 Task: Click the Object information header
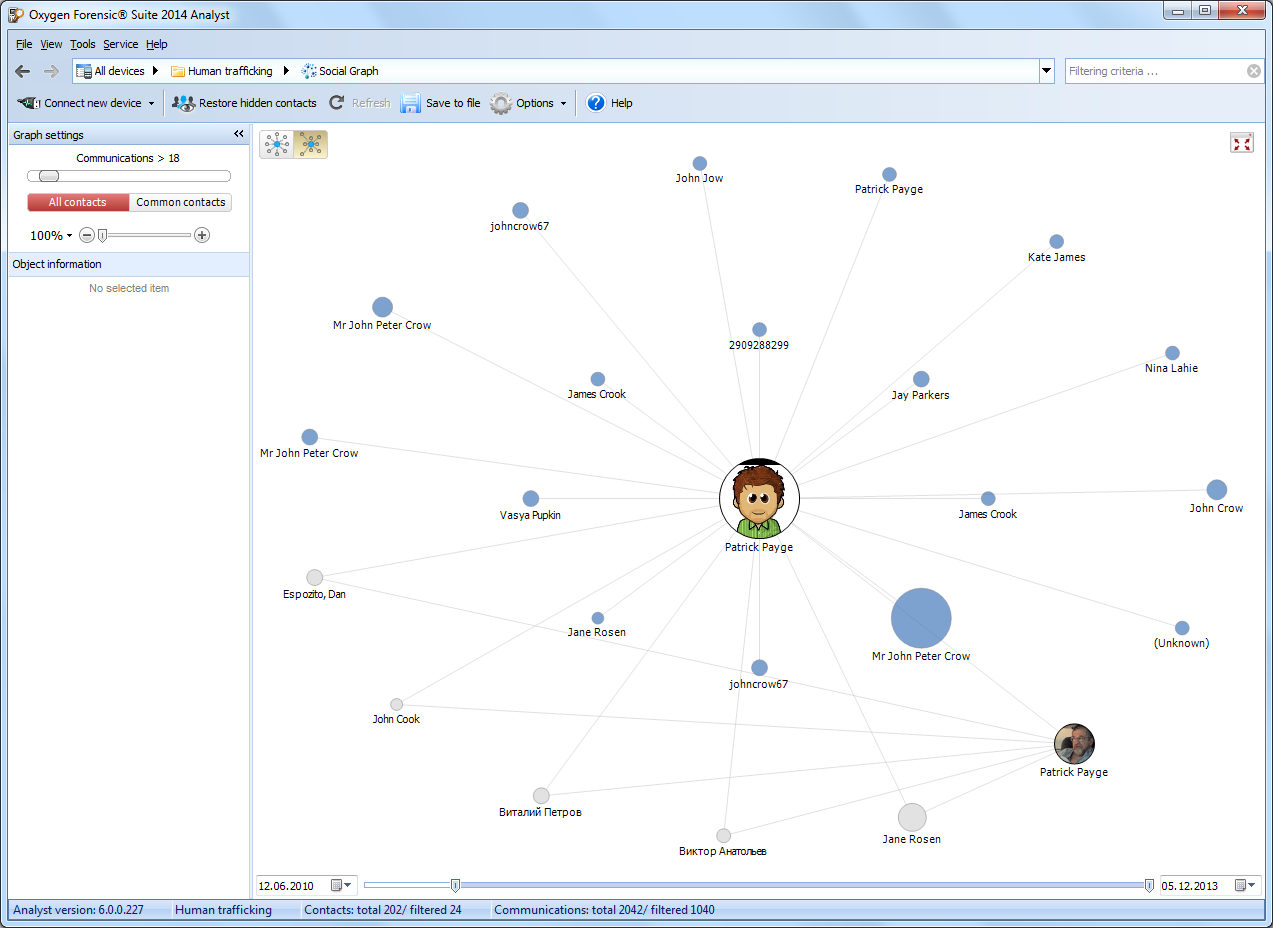pos(129,264)
